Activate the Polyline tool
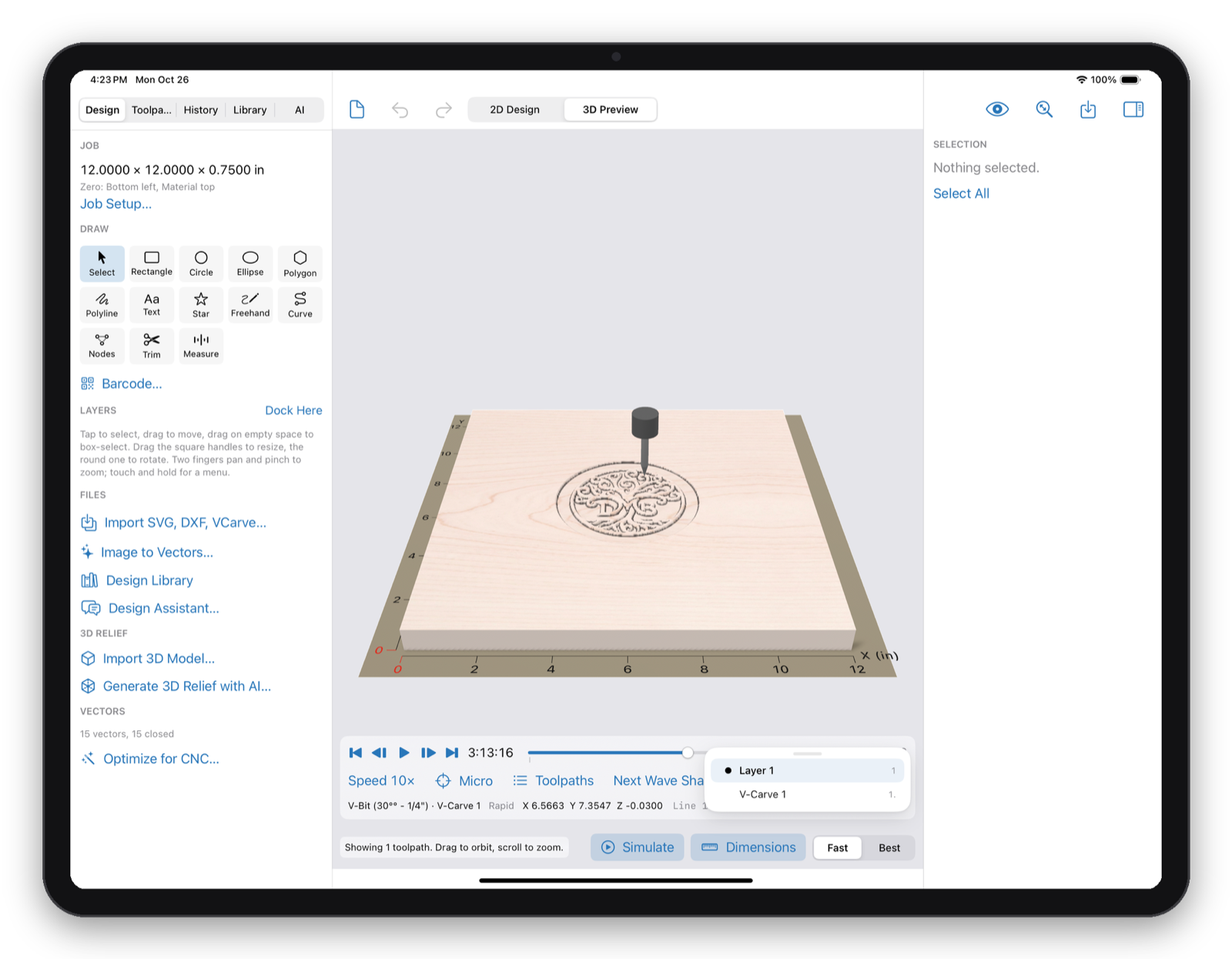 tap(102, 304)
